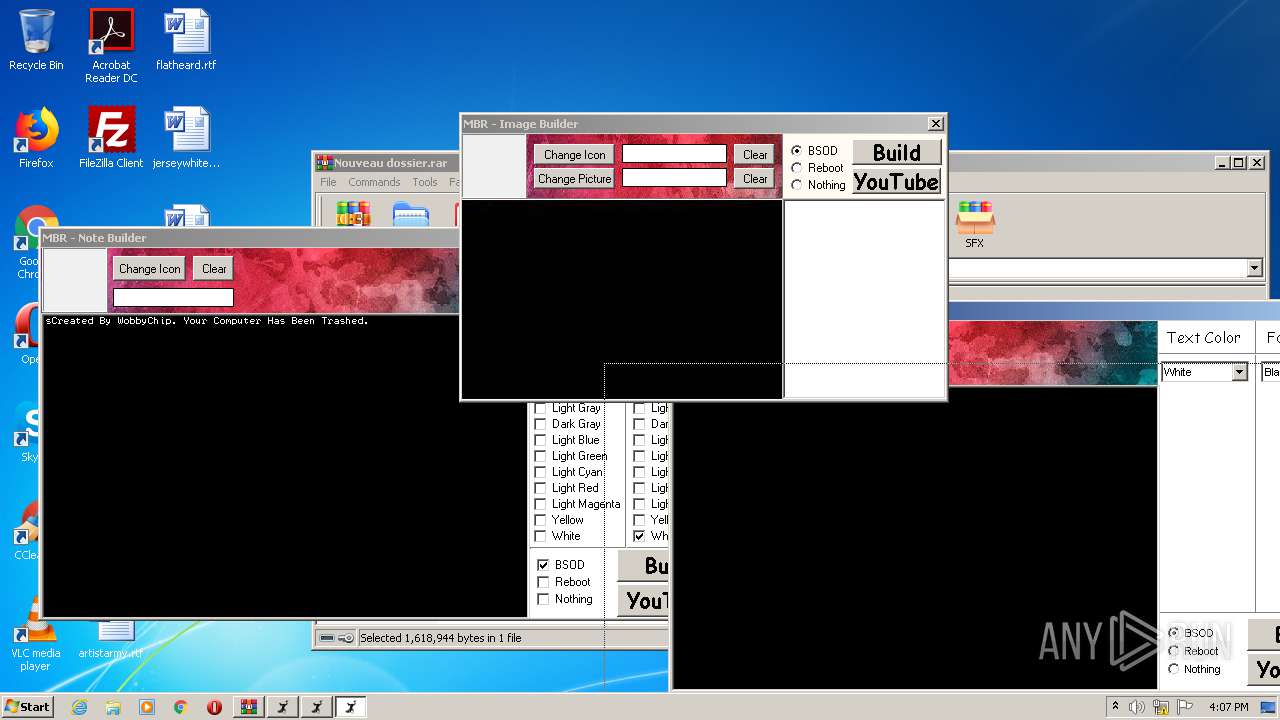
Task: Launch Firefox from desktop
Action: [36, 138]
